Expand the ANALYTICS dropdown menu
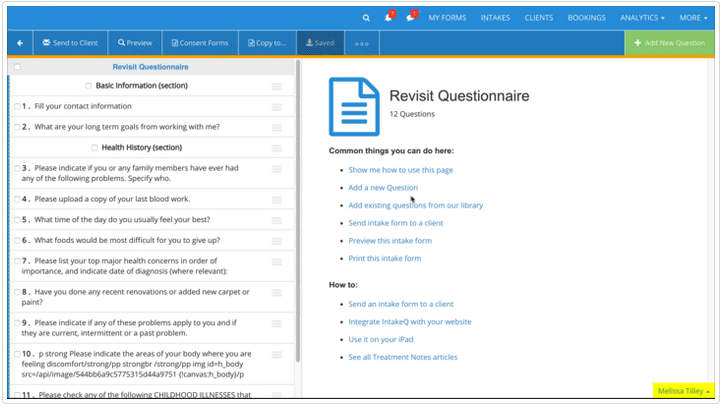Viewport: 724px width, 408px height. tap(642, 18)
